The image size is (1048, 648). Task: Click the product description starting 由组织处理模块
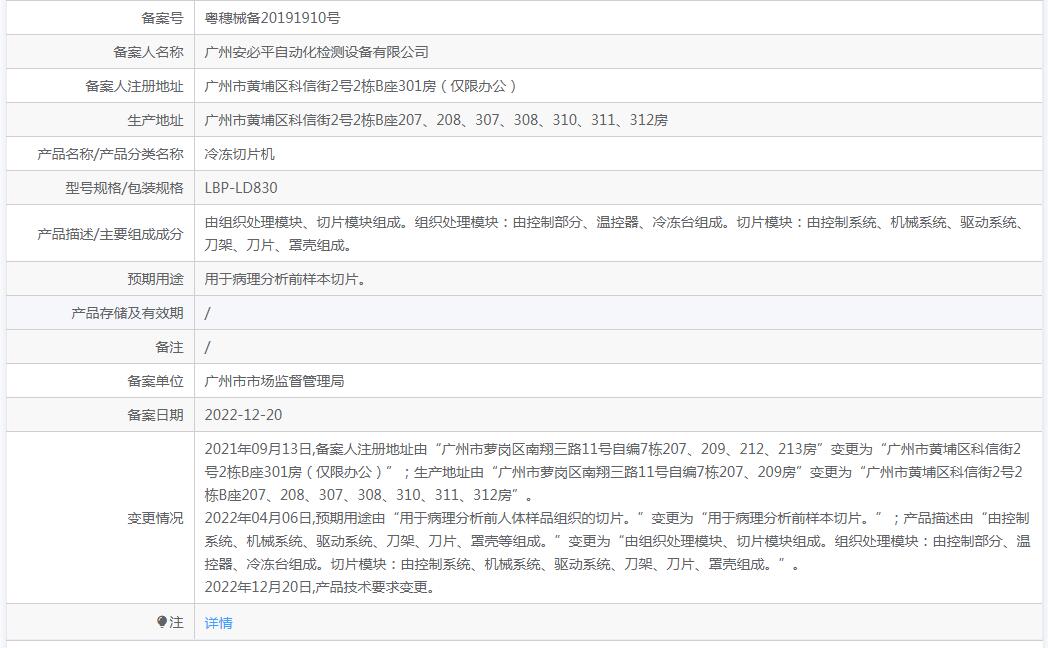click(x=616, y=234)
